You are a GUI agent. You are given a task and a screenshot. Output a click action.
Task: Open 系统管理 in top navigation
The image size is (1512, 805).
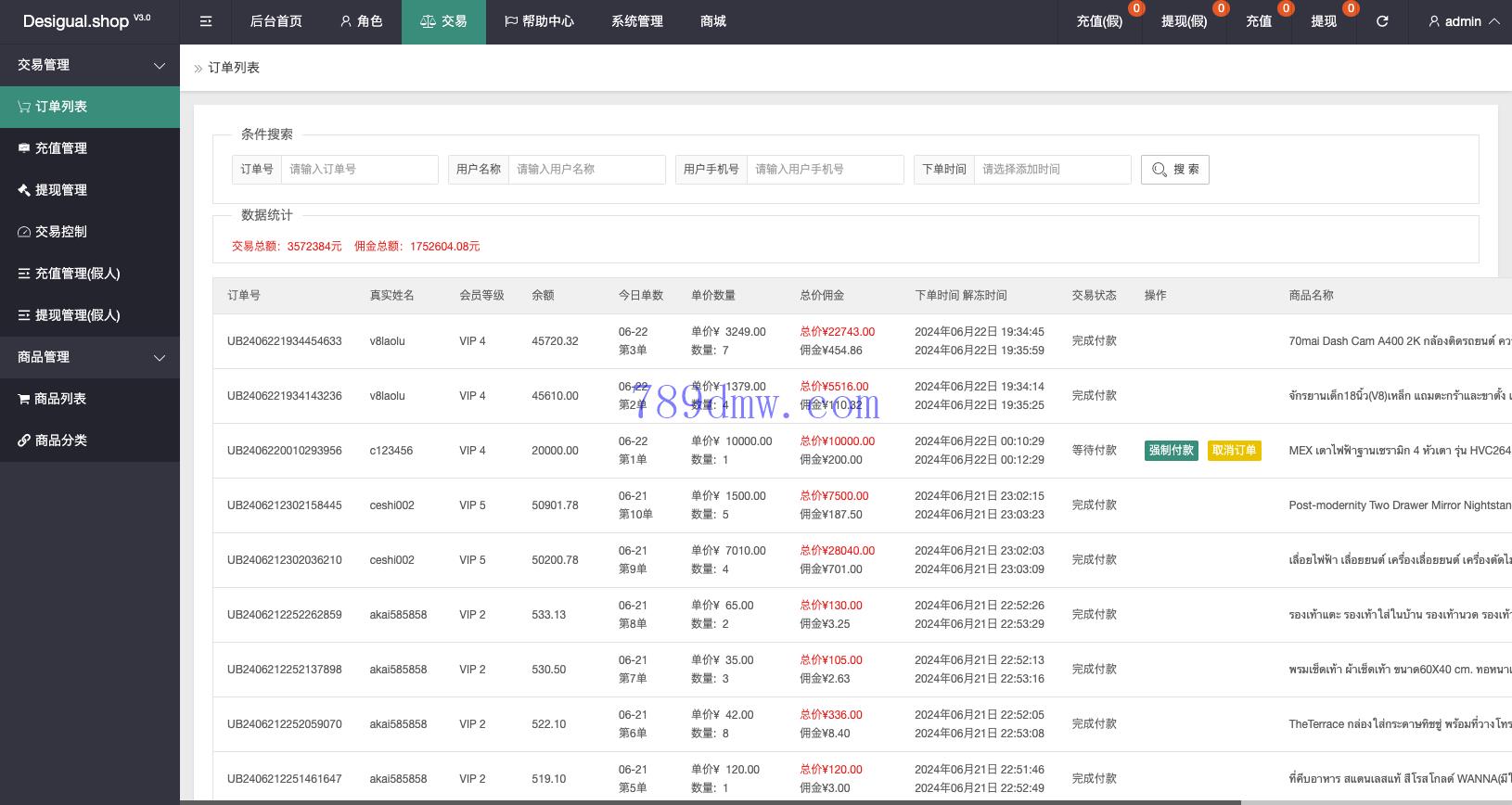[637, 21]
